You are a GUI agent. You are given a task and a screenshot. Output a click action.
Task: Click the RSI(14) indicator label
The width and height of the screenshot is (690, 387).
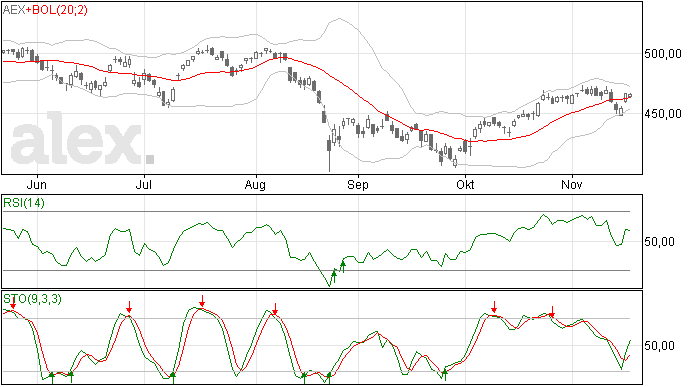click(24, 203)
